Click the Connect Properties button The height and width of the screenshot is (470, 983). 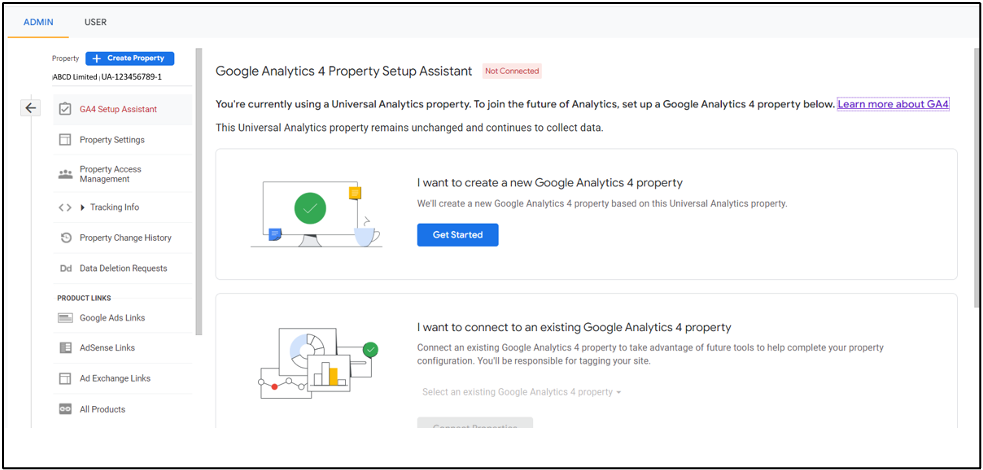[475, 423]
